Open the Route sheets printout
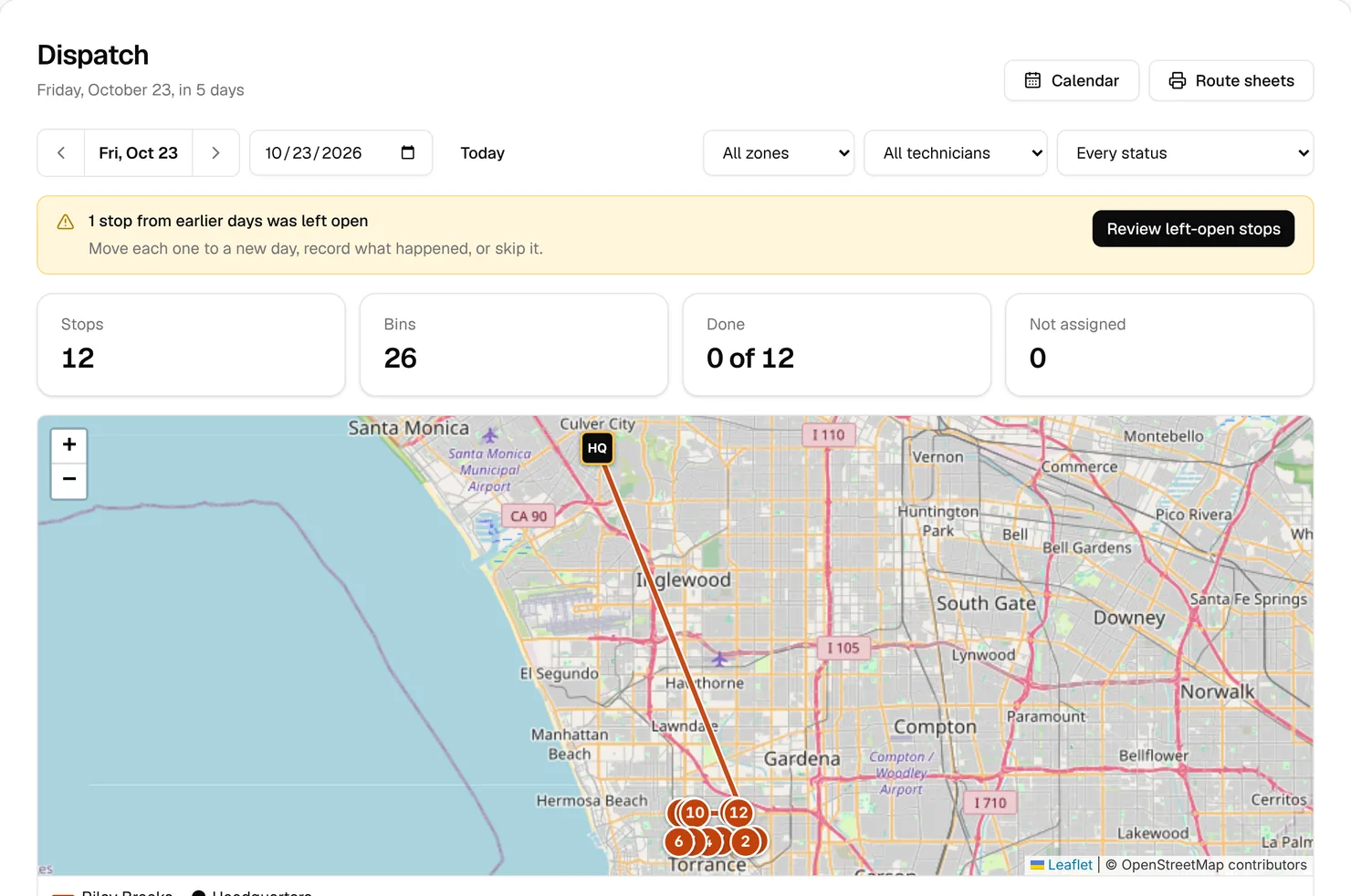Screen dimensions: 1351x896 tap(1231, 80)
